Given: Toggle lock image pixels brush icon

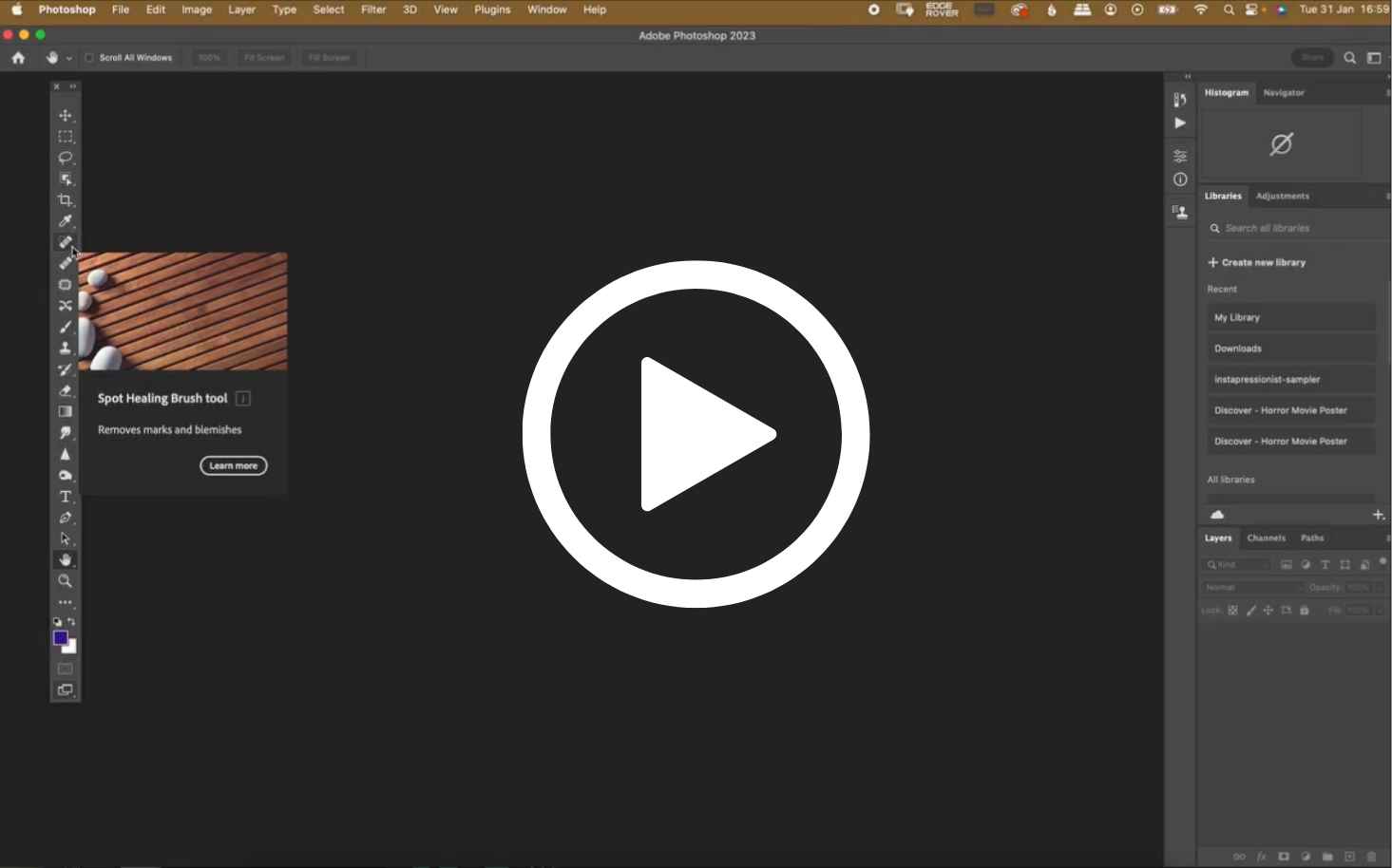Looking at the screenshot, I should pos(1250,611).
